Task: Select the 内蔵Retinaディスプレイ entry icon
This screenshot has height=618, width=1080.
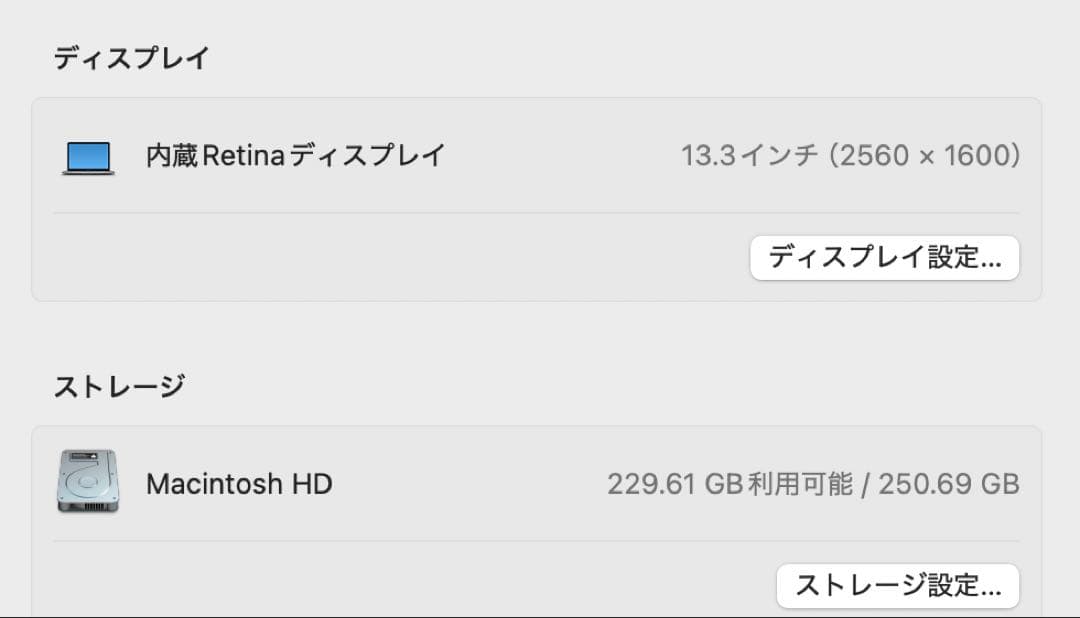Action: click(x=88, y=156)
